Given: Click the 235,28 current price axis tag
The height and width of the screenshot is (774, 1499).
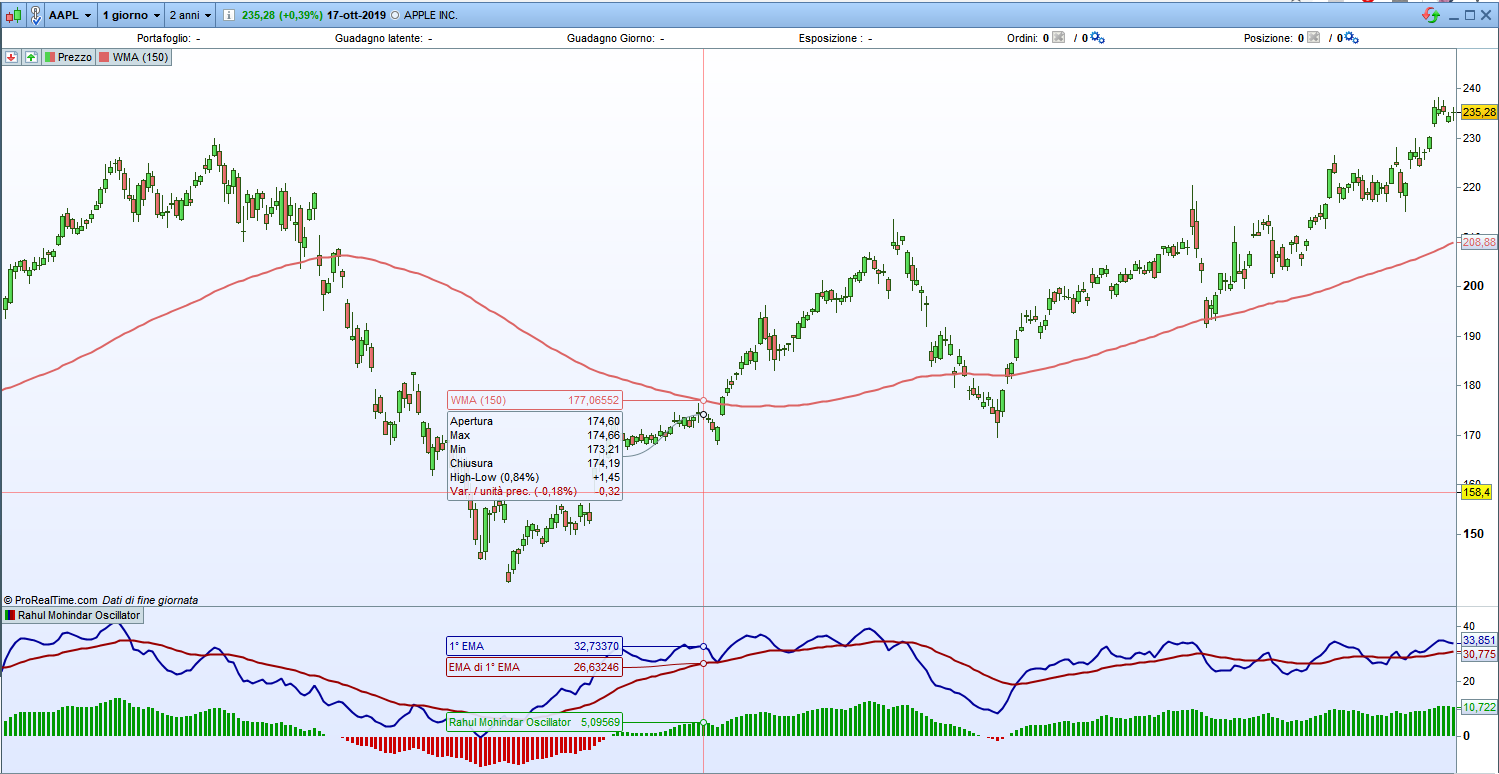Looking at the screenshot, I should click(x=1479, y=112).
